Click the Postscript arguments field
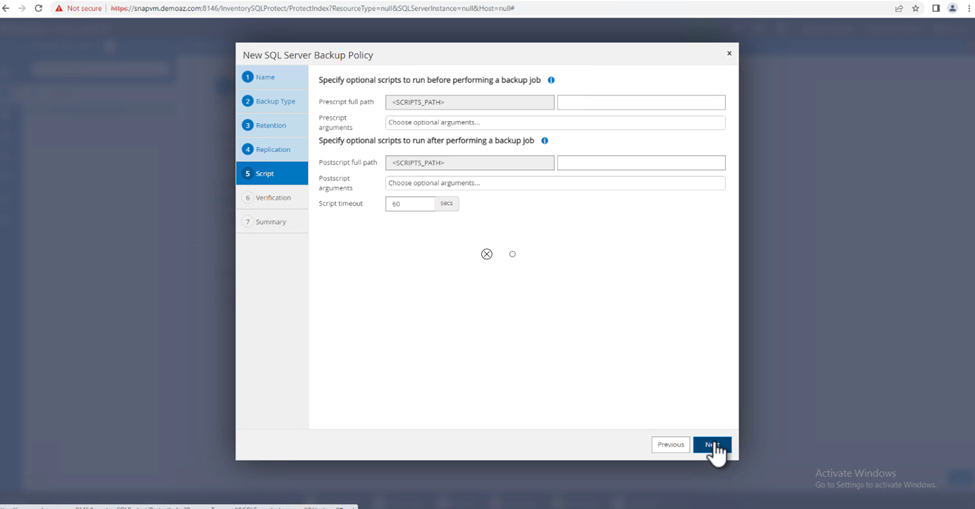Viewport: 975px width, 509px height. (555, 183)
